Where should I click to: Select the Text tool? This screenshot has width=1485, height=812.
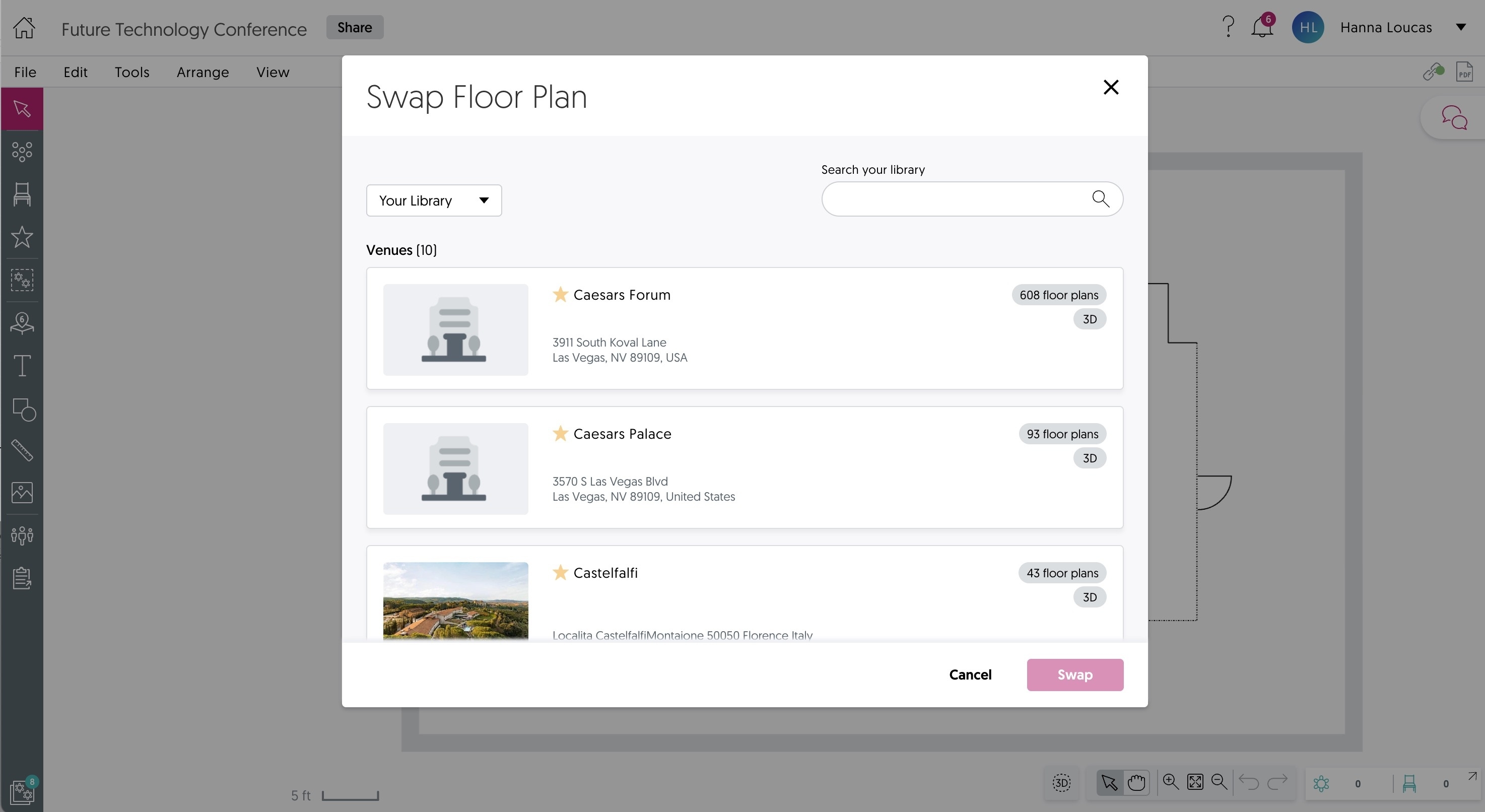(22, 365)
